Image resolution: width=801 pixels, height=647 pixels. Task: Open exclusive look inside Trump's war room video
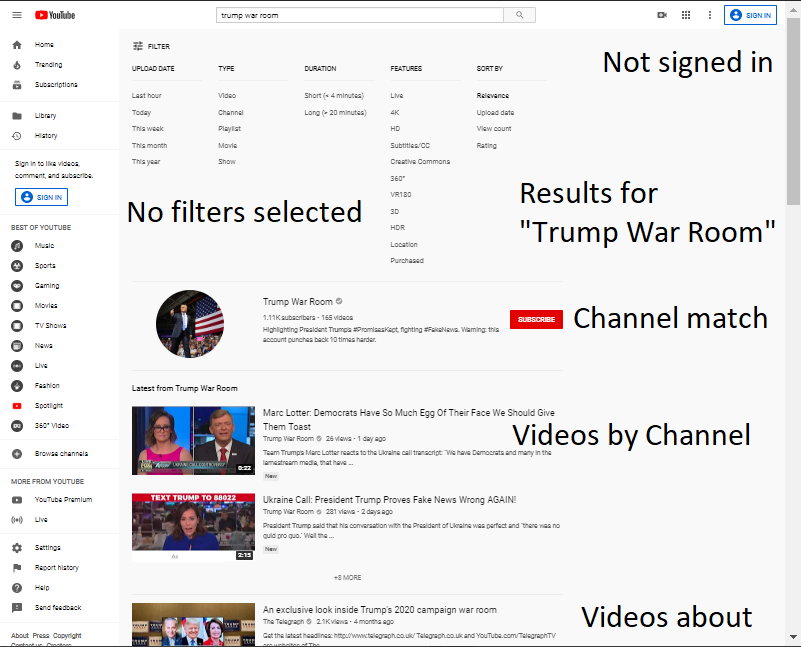click(x=380, y=610)
